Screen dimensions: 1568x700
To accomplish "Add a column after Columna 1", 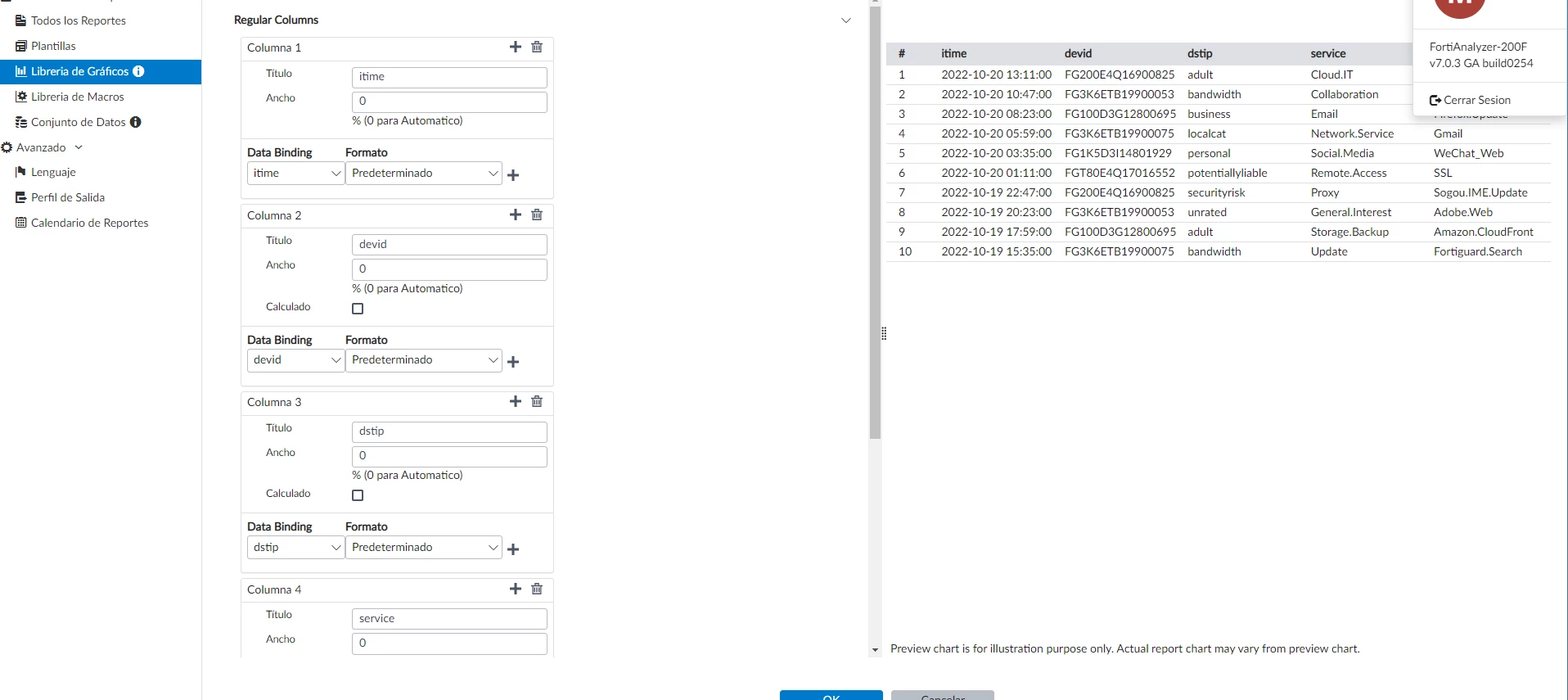I will pos(516,47).
